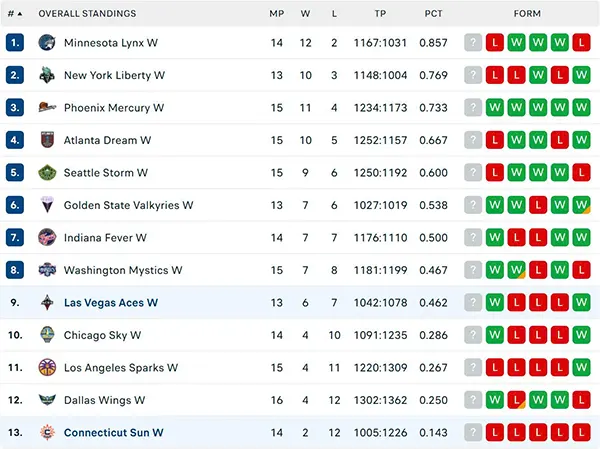Screen dimensions: 600x449
Task: Click the Golden State Valkyries logo
Action: [x=47, y=205]
